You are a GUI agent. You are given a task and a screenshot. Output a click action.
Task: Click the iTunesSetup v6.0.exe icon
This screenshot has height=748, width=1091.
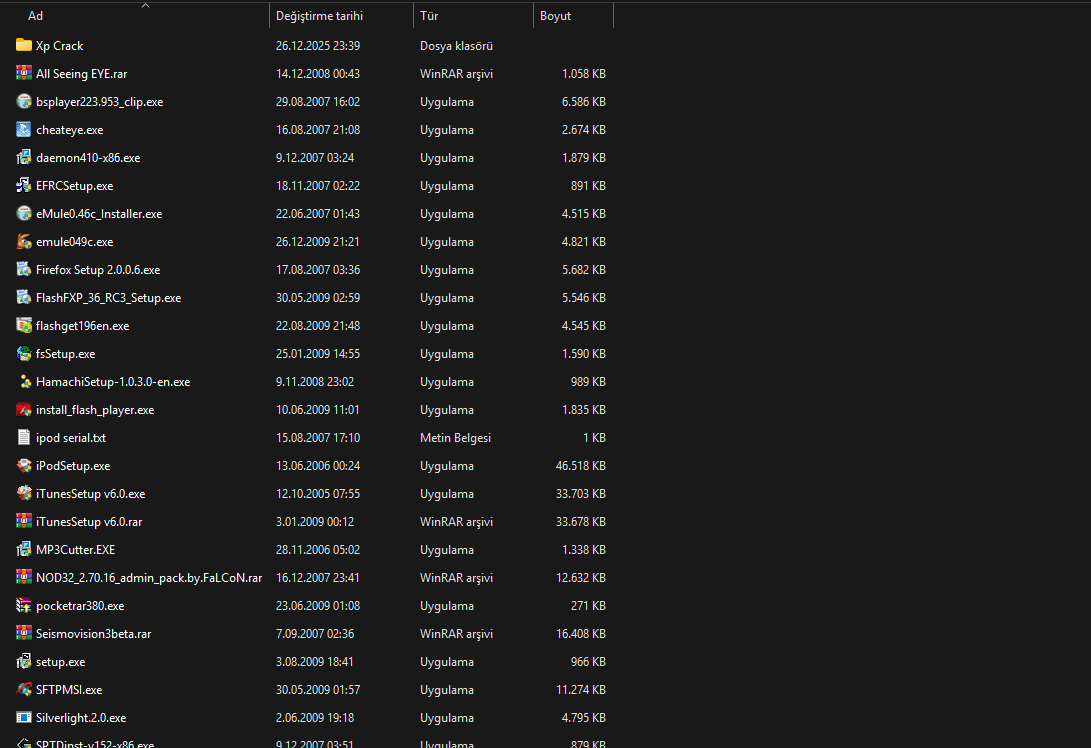(x=24, y=493)
